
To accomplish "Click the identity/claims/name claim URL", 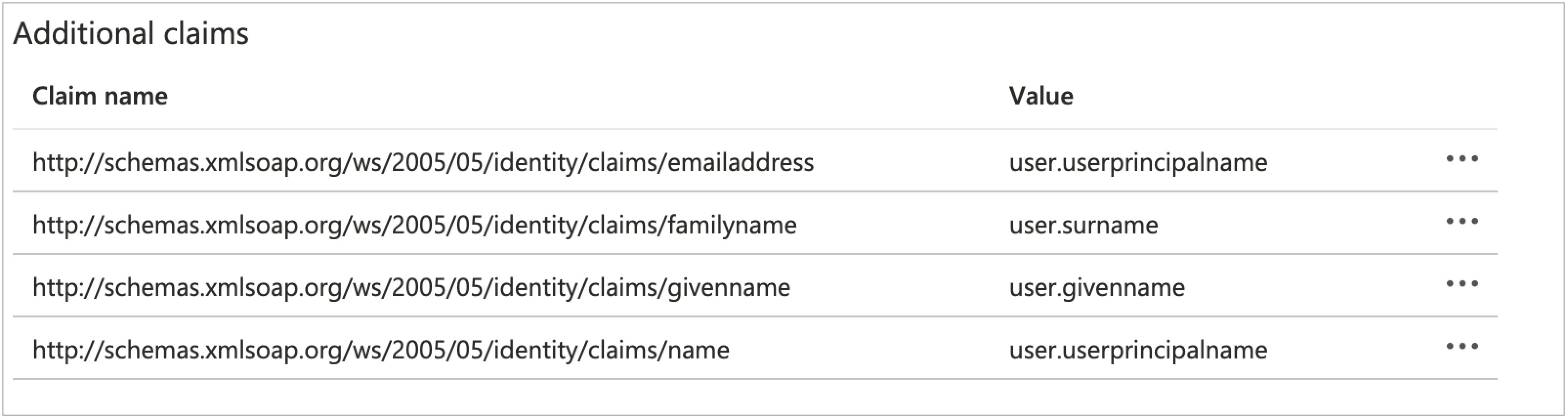I will pos(381,350).
